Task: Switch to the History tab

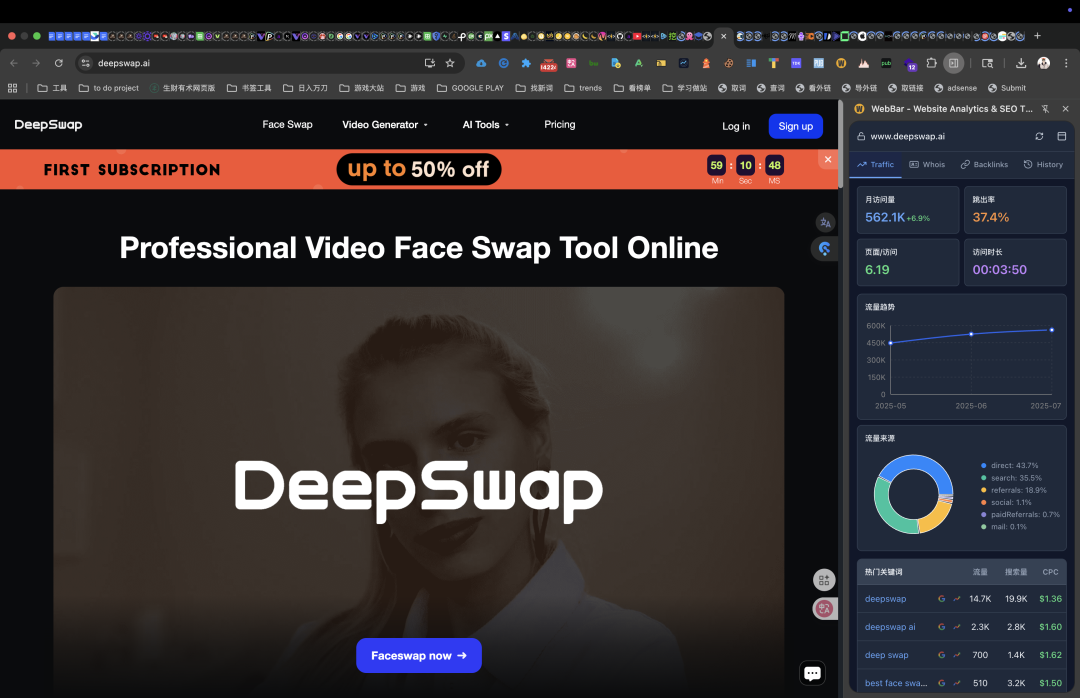Action: click(x=1043, y=165)
